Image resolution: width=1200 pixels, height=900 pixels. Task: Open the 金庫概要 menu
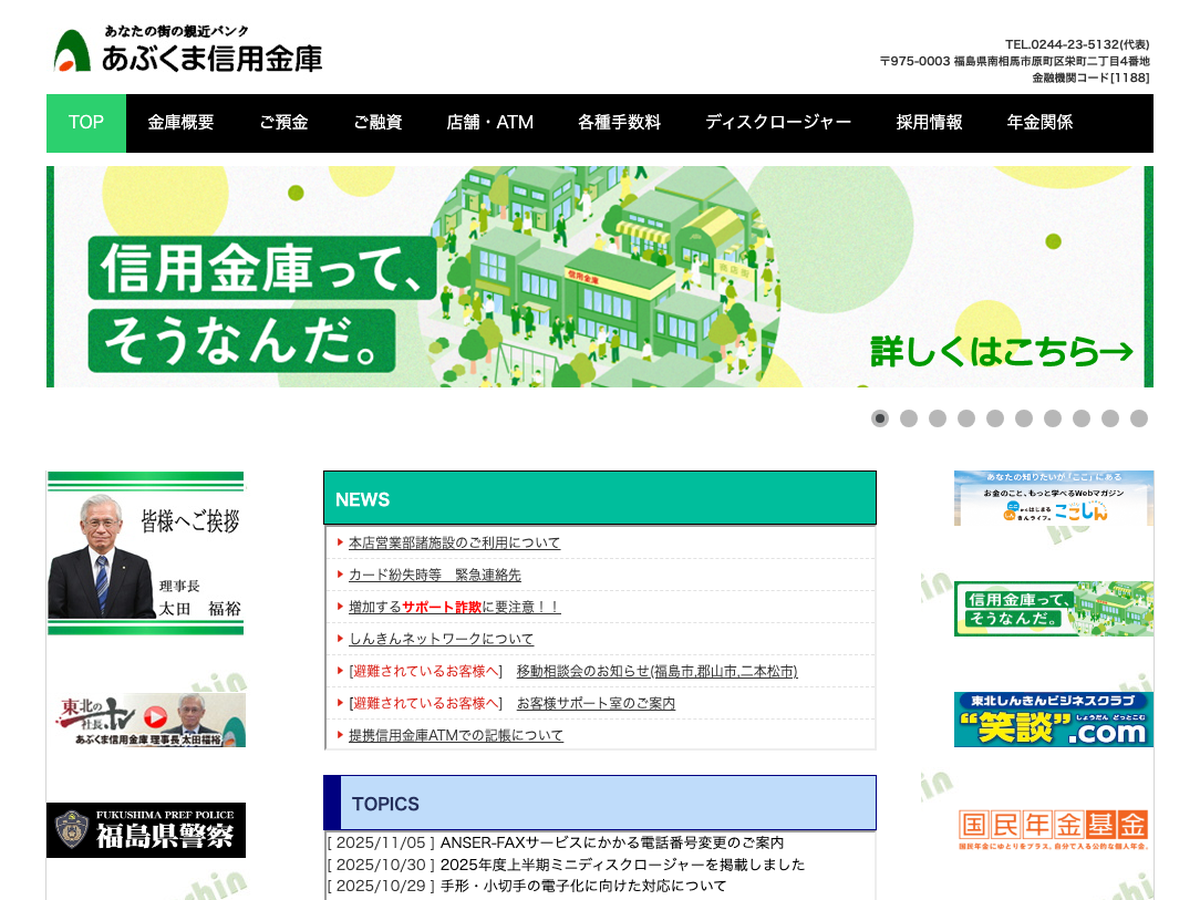point(181,123)
